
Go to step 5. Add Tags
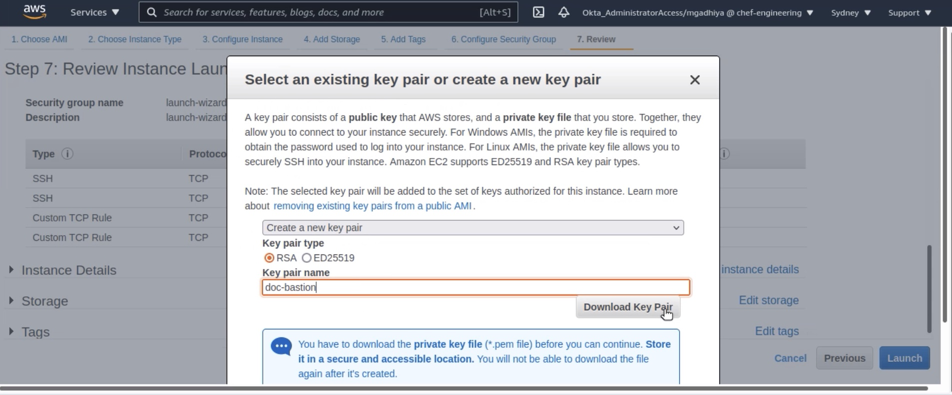(403, 39)
